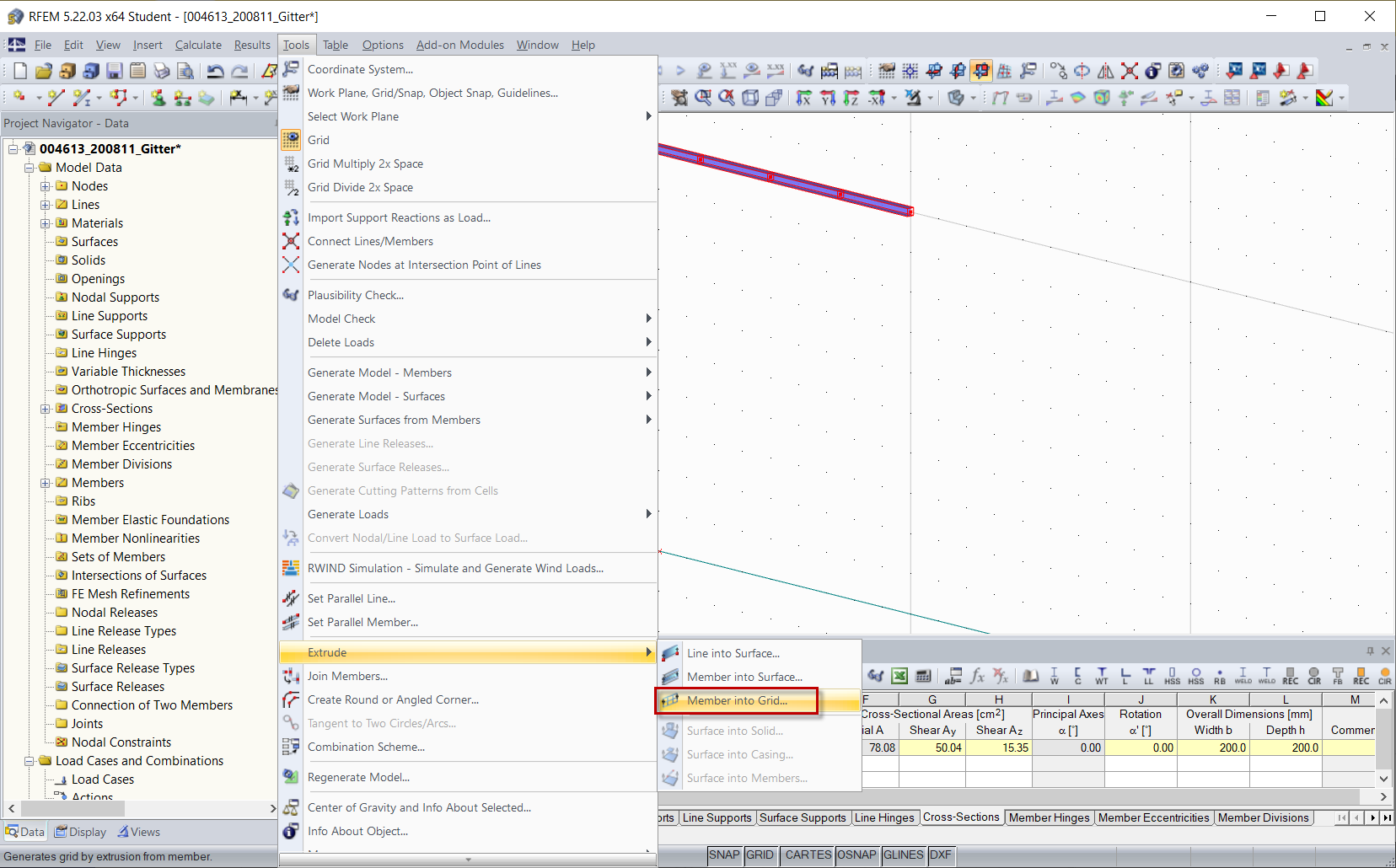Click the formula fx icon in table toolbar
This screenshot has width=1396, height=868.
977,676
